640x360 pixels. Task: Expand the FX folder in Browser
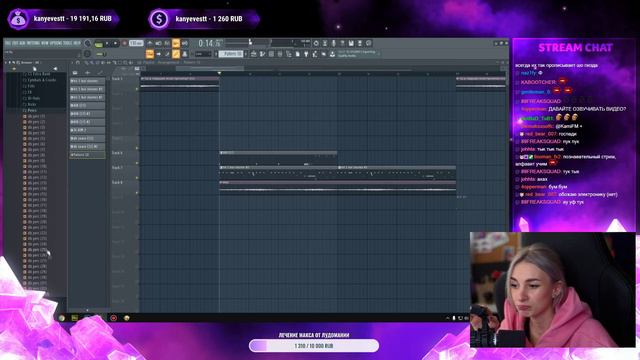coord(30,92)
